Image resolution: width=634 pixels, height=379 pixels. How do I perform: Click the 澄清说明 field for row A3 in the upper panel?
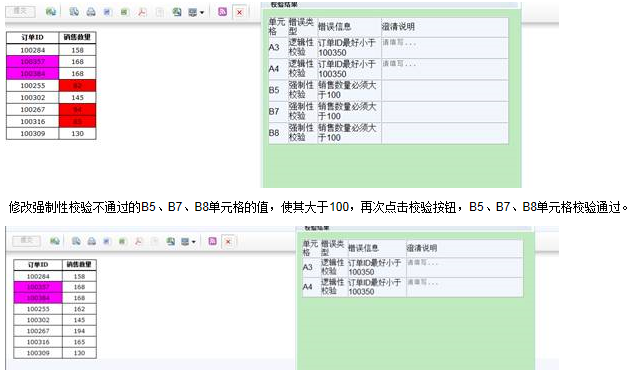[x=444, y=48]
